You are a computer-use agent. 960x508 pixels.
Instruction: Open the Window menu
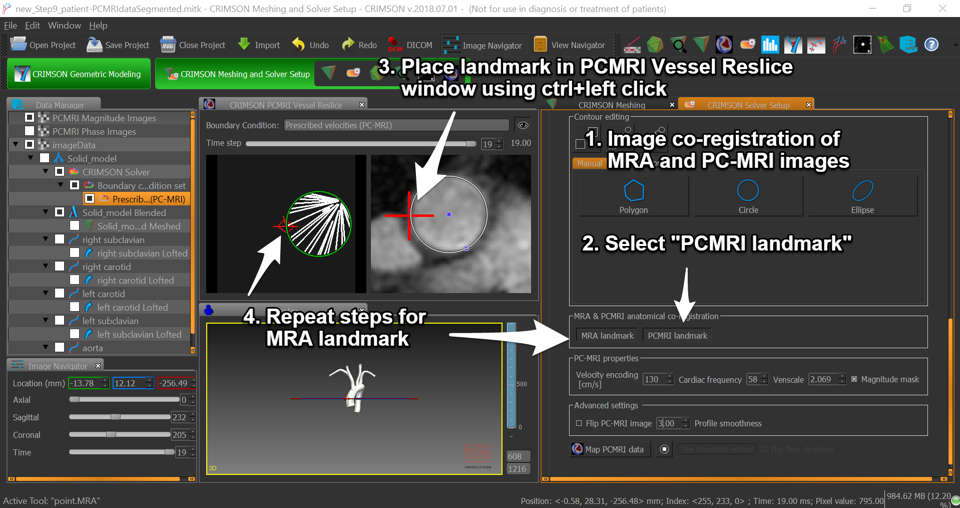tap(64, 25)
